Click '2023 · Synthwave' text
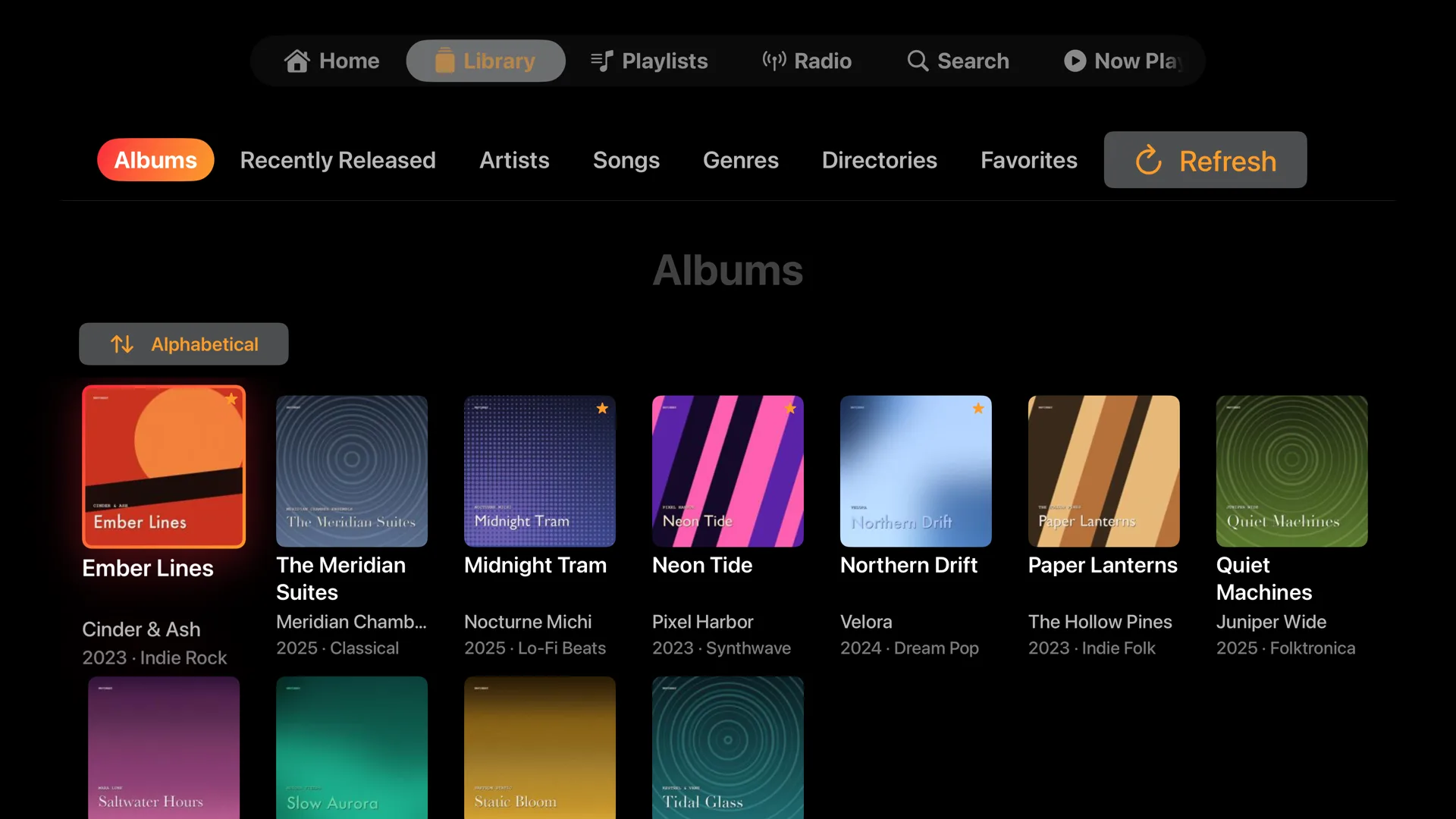This screenshot has height=819, width=1456. (x=721, y=648)
